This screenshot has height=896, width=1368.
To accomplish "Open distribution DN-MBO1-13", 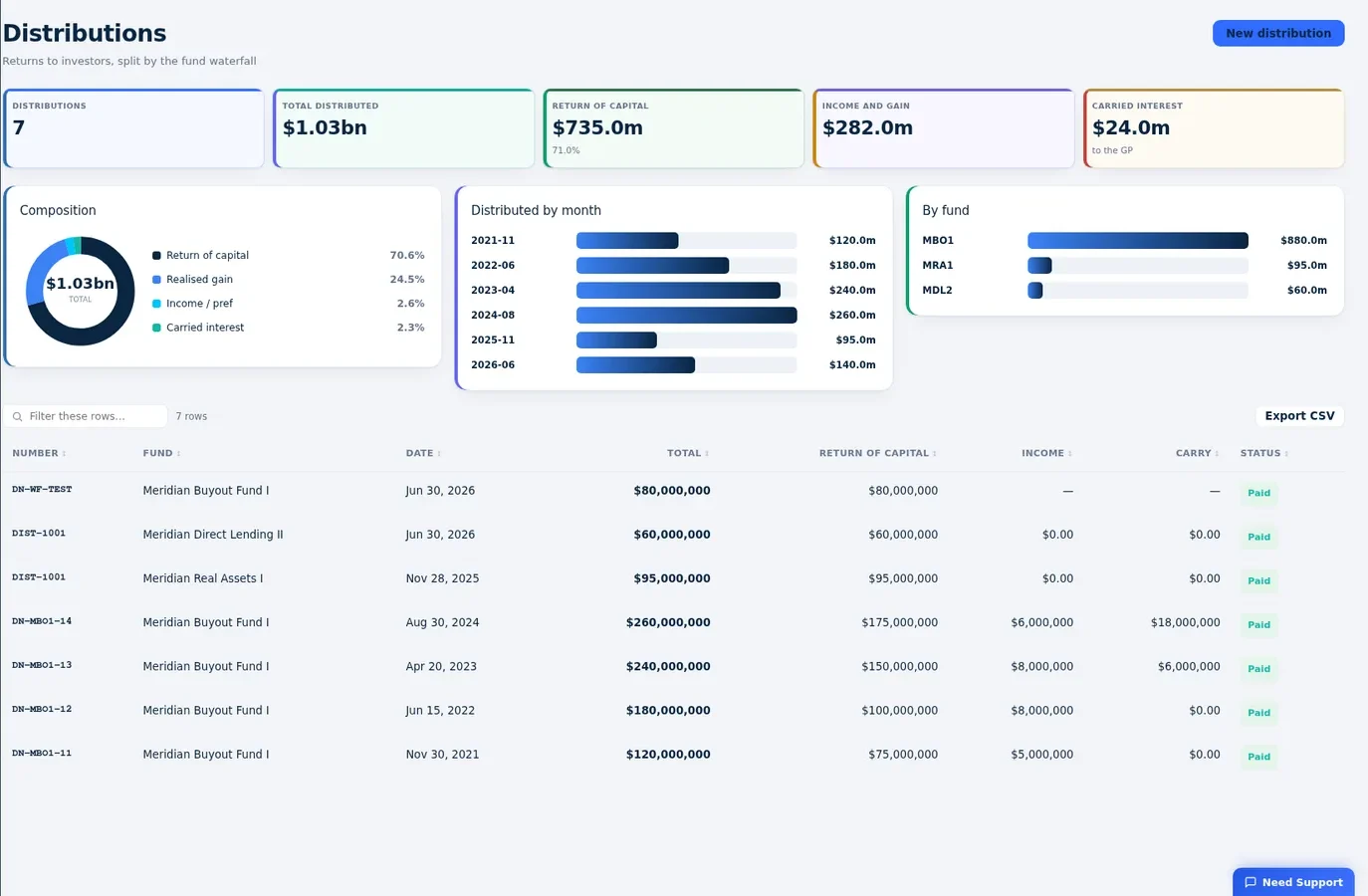I will [x=42, y=665].
